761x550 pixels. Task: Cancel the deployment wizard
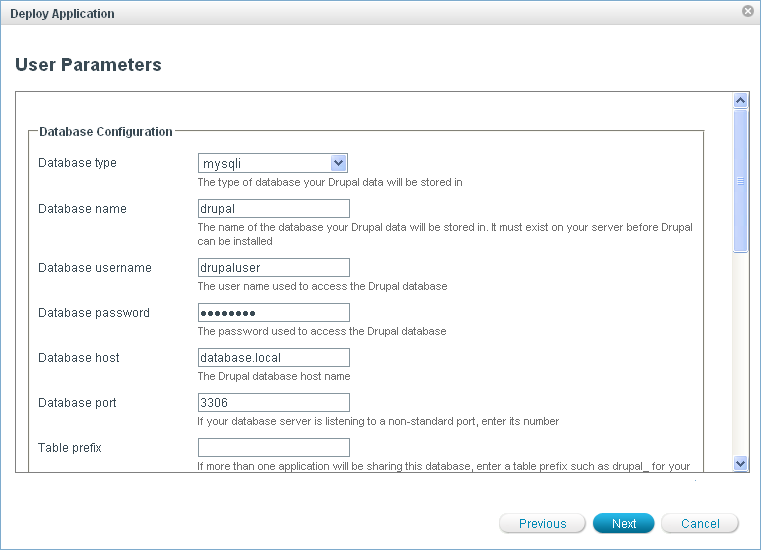click(700, 524)
